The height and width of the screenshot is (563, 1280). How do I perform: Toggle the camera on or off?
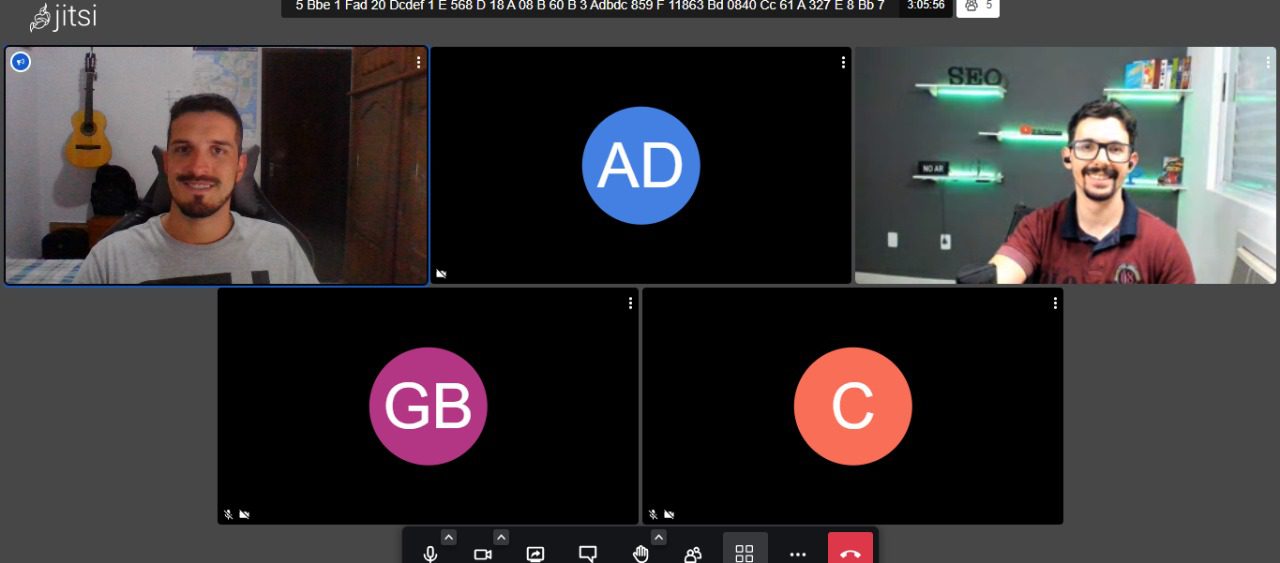(x=483, y=553)
